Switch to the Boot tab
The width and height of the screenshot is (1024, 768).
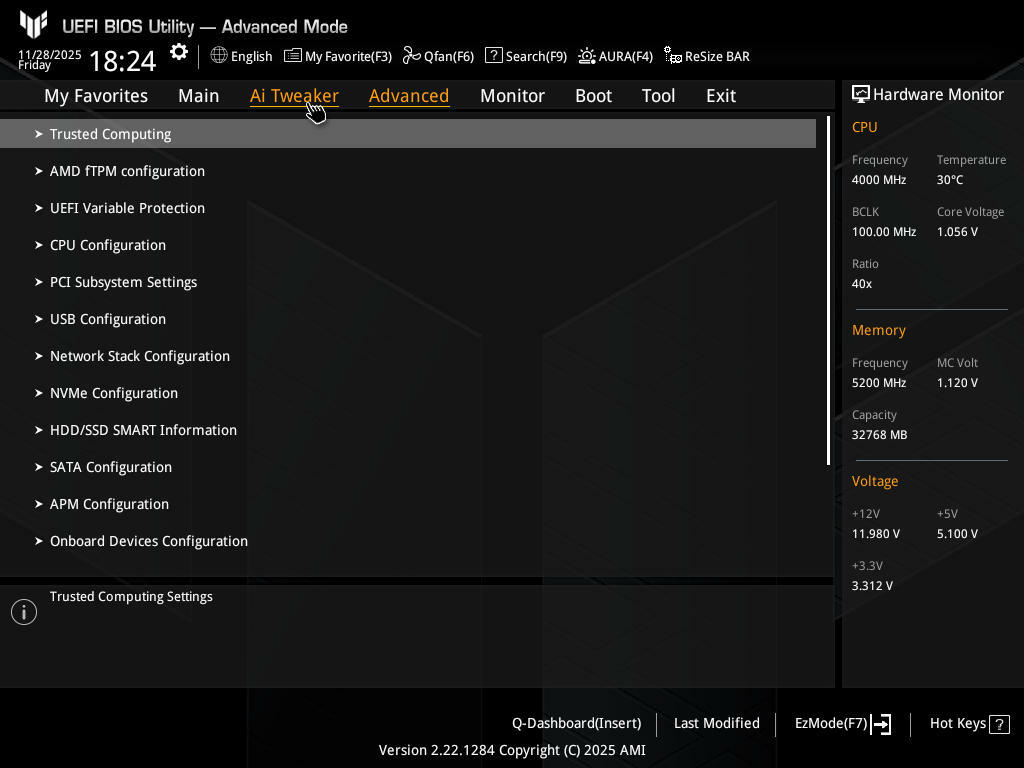pos(593,96)
